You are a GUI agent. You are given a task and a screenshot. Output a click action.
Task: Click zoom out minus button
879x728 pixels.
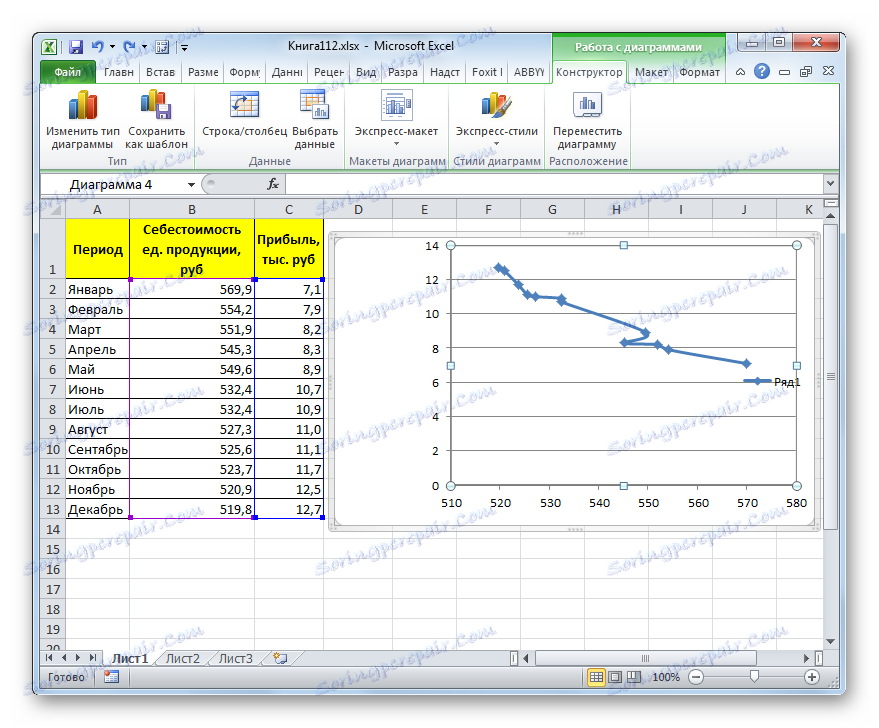696,677
